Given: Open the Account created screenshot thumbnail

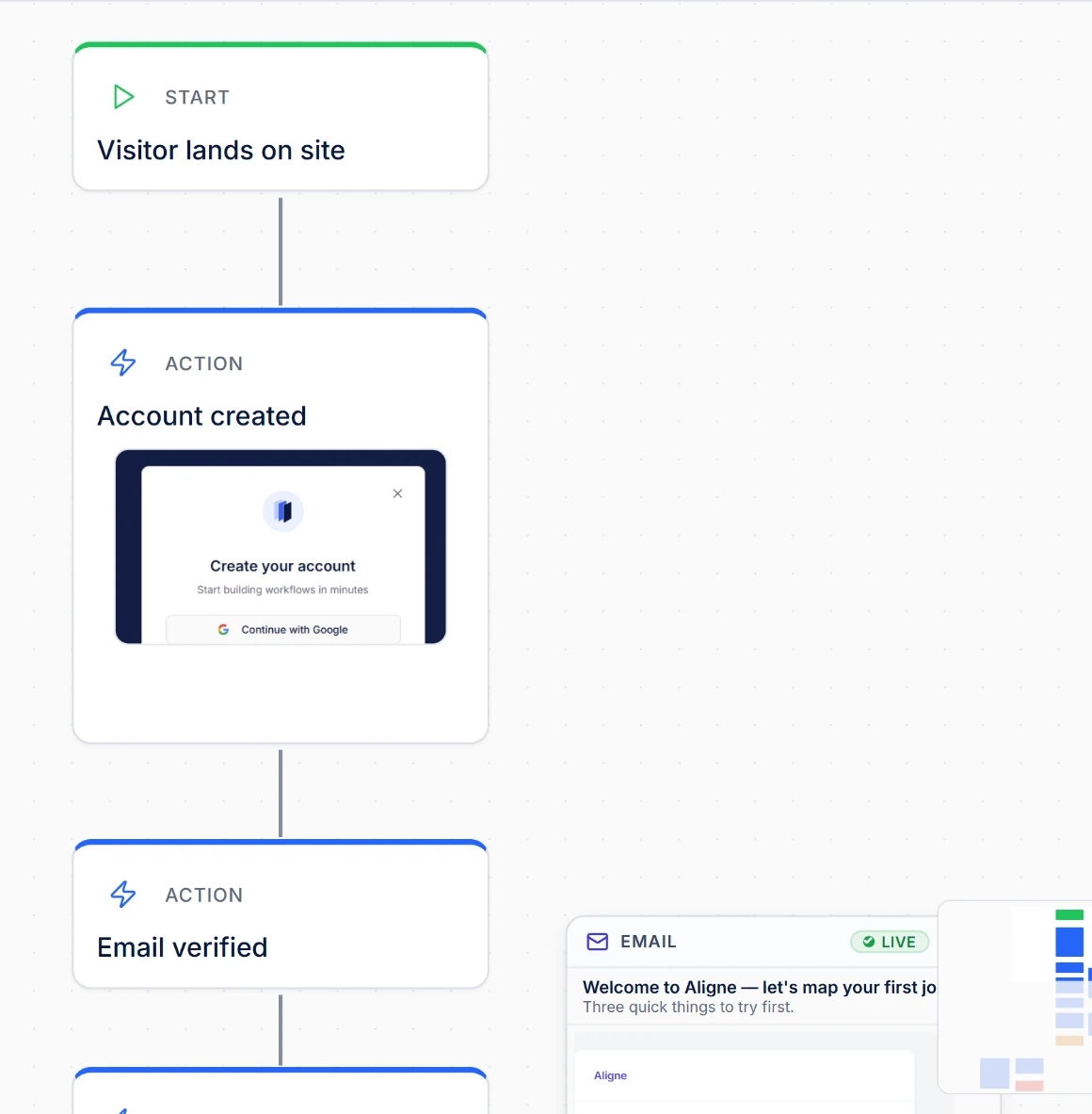Looking at the screenshot, I should 281,546.
